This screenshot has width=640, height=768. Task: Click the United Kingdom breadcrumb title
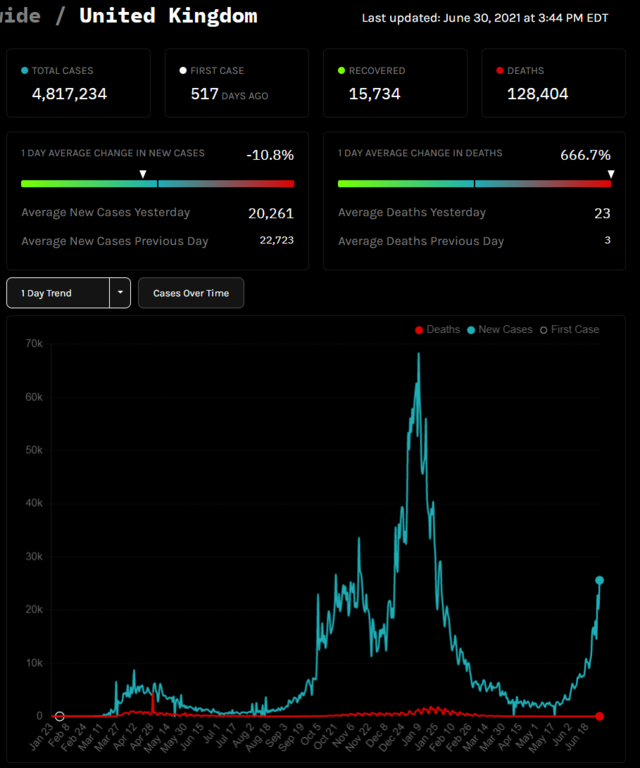point(168,16)
